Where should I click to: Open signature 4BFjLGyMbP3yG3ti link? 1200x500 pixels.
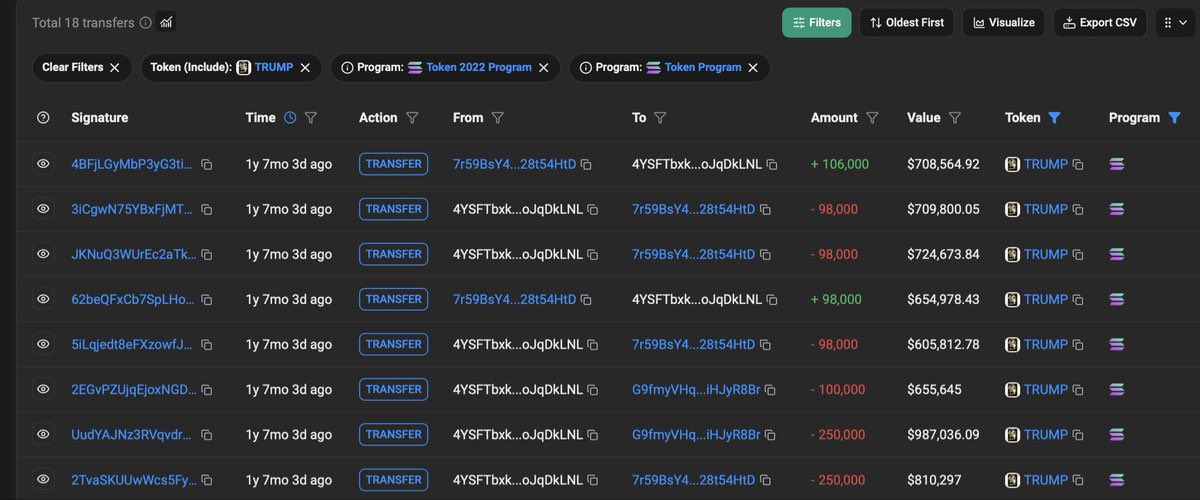[x=133, y=164]
